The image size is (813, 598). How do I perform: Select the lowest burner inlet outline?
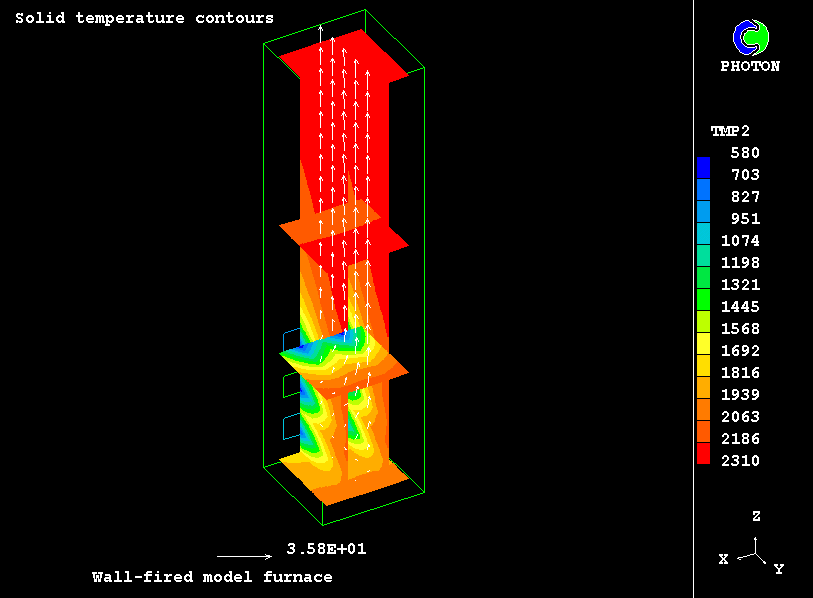tap(290, 428)
